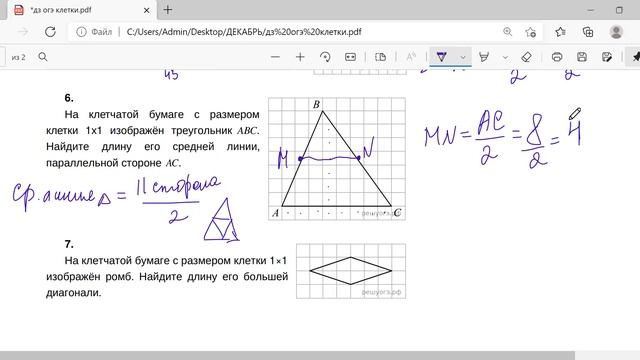This screenshot has width=640, height=360.
Task: Click the text 'изображён ромб. Найдите длину его большей'
Action: click(167, 277)
